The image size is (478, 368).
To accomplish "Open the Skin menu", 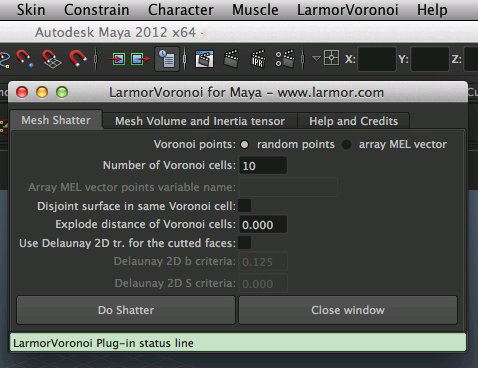I will point(31,10).
